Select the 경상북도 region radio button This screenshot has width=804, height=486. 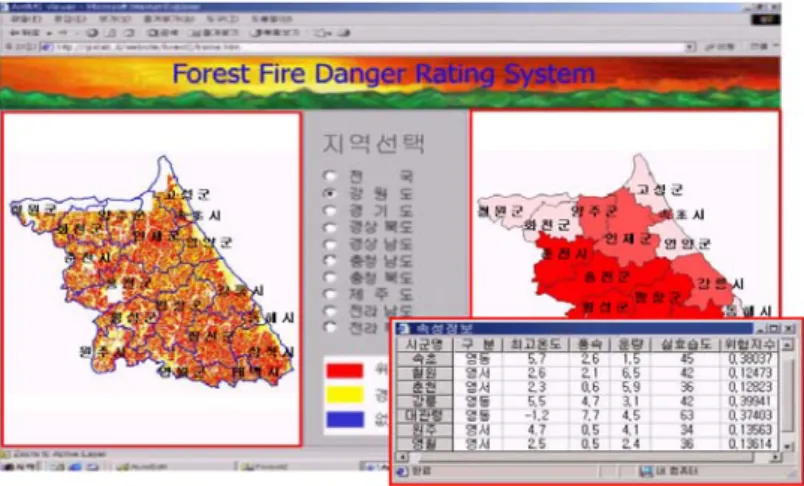(331, 227)
